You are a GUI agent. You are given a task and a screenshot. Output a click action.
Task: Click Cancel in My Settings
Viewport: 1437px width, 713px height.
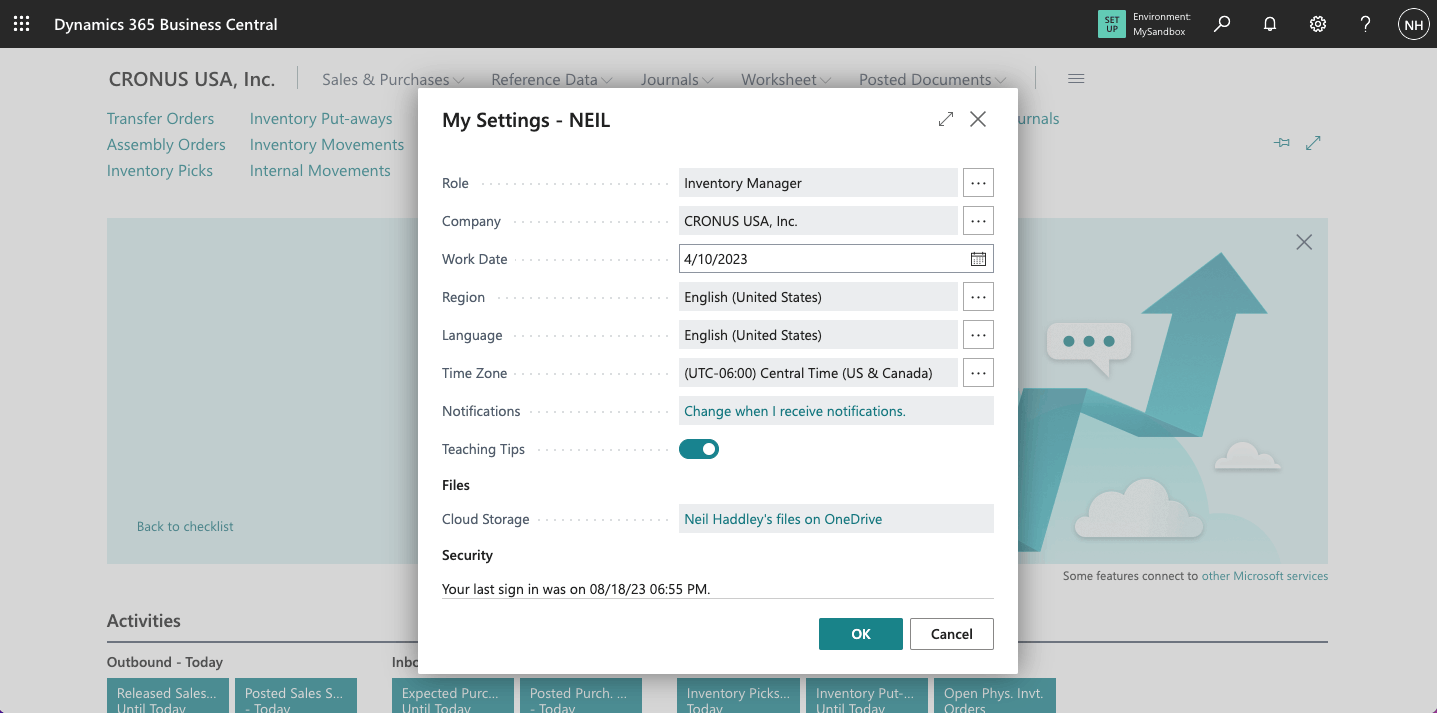[952, 634]
